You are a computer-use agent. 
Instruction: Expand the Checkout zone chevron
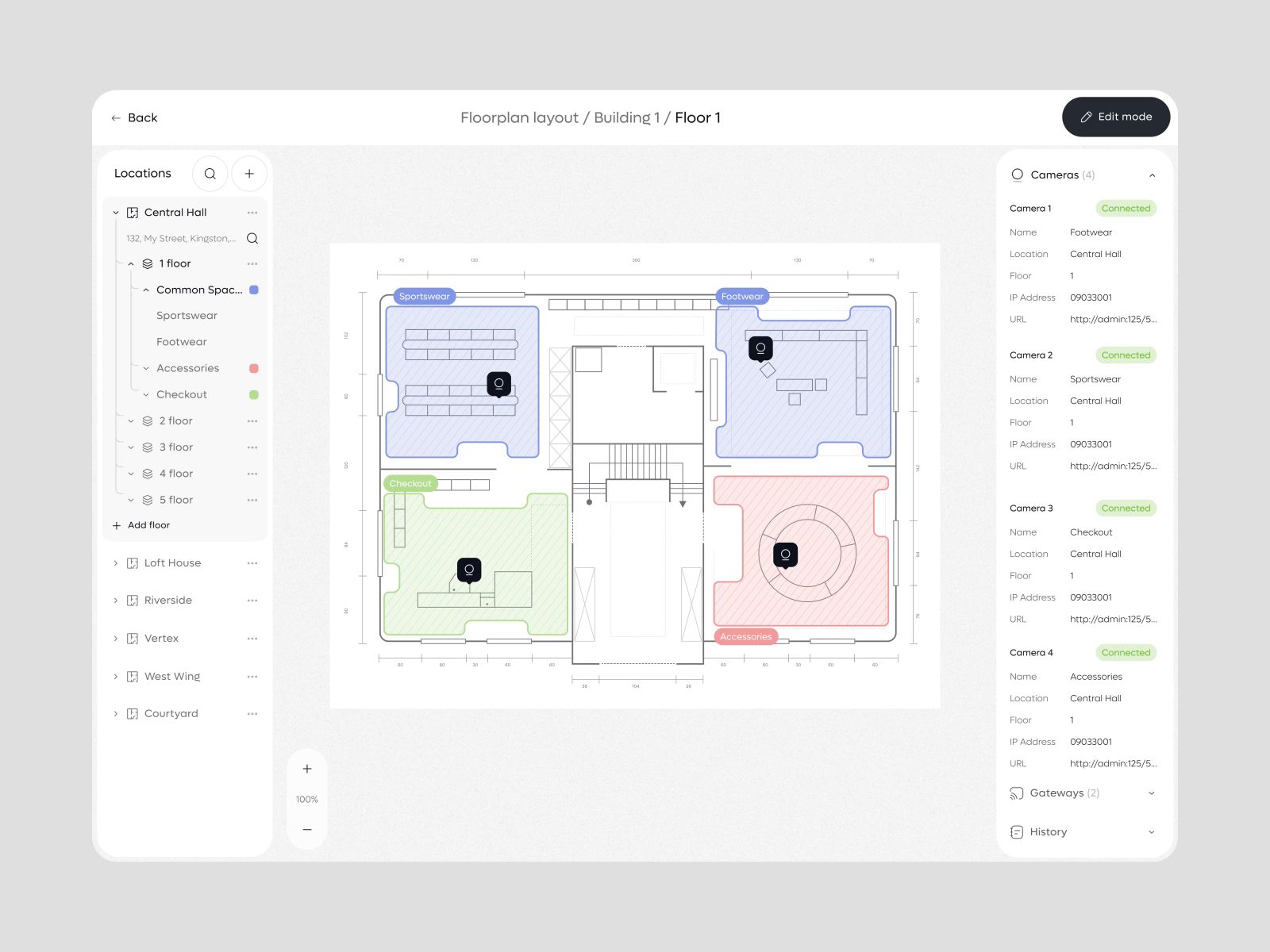point(146,395)
